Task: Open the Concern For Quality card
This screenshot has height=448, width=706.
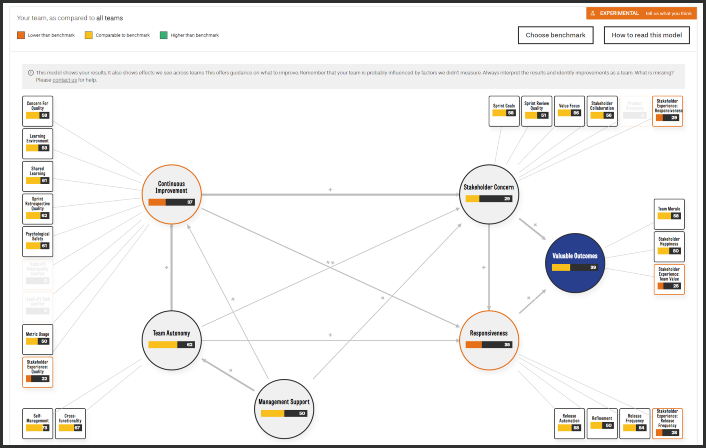Action: point(37,111)
